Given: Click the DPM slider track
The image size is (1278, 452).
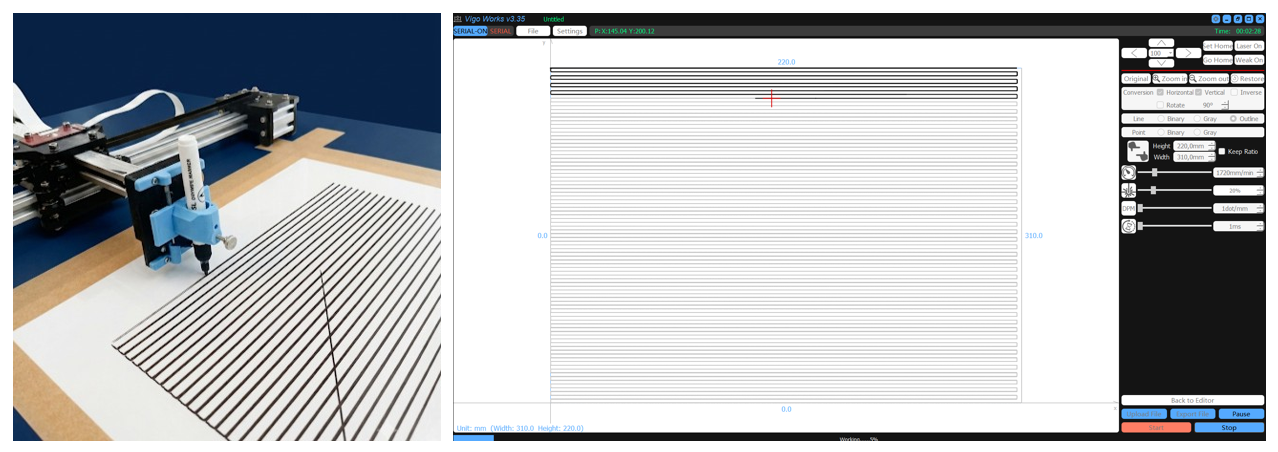Looking at the screenshot, I should (x=1175, y=208).
